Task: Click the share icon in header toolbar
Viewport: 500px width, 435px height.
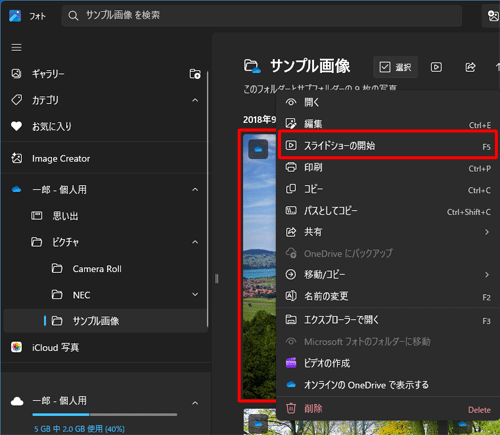Action: pyautogui.click(x=470, y=67)
